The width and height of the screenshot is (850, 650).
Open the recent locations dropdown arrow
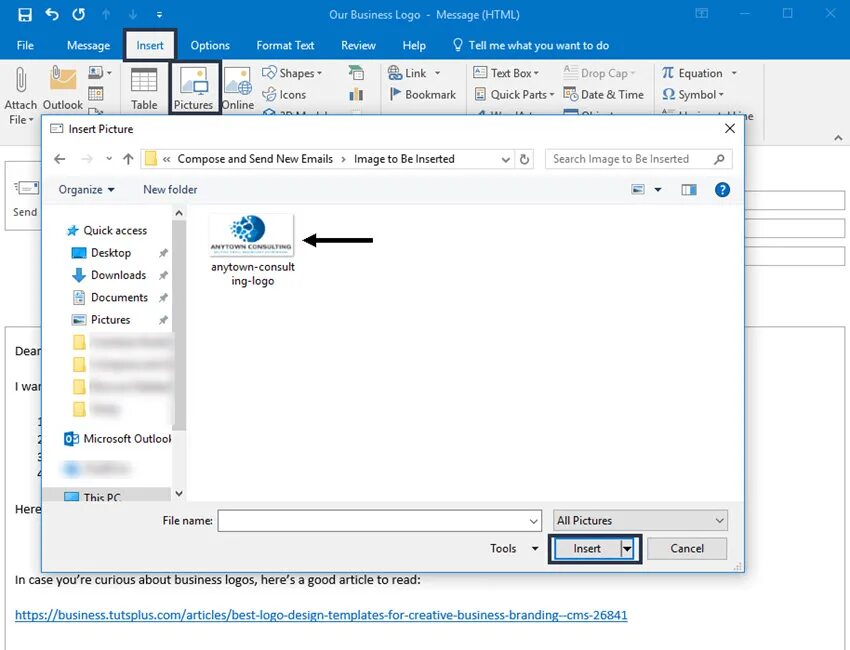click(x=109, y=159)
